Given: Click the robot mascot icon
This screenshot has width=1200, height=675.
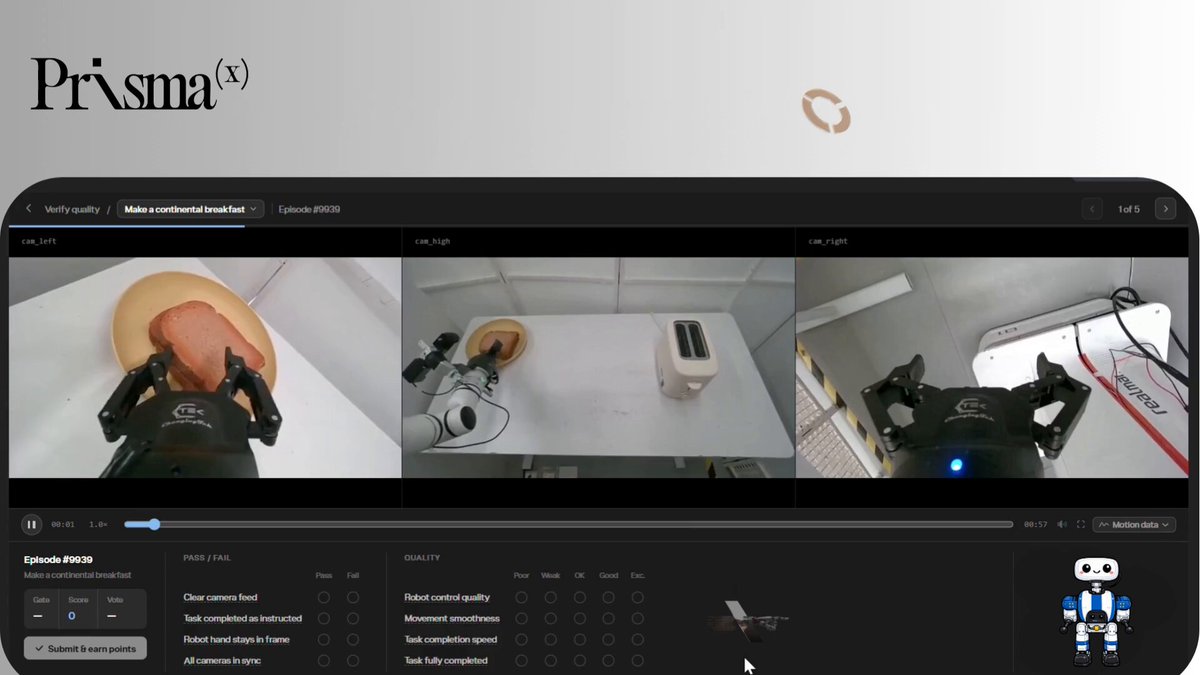Looking at the screenshot, I should click(x=1095, y=611).
